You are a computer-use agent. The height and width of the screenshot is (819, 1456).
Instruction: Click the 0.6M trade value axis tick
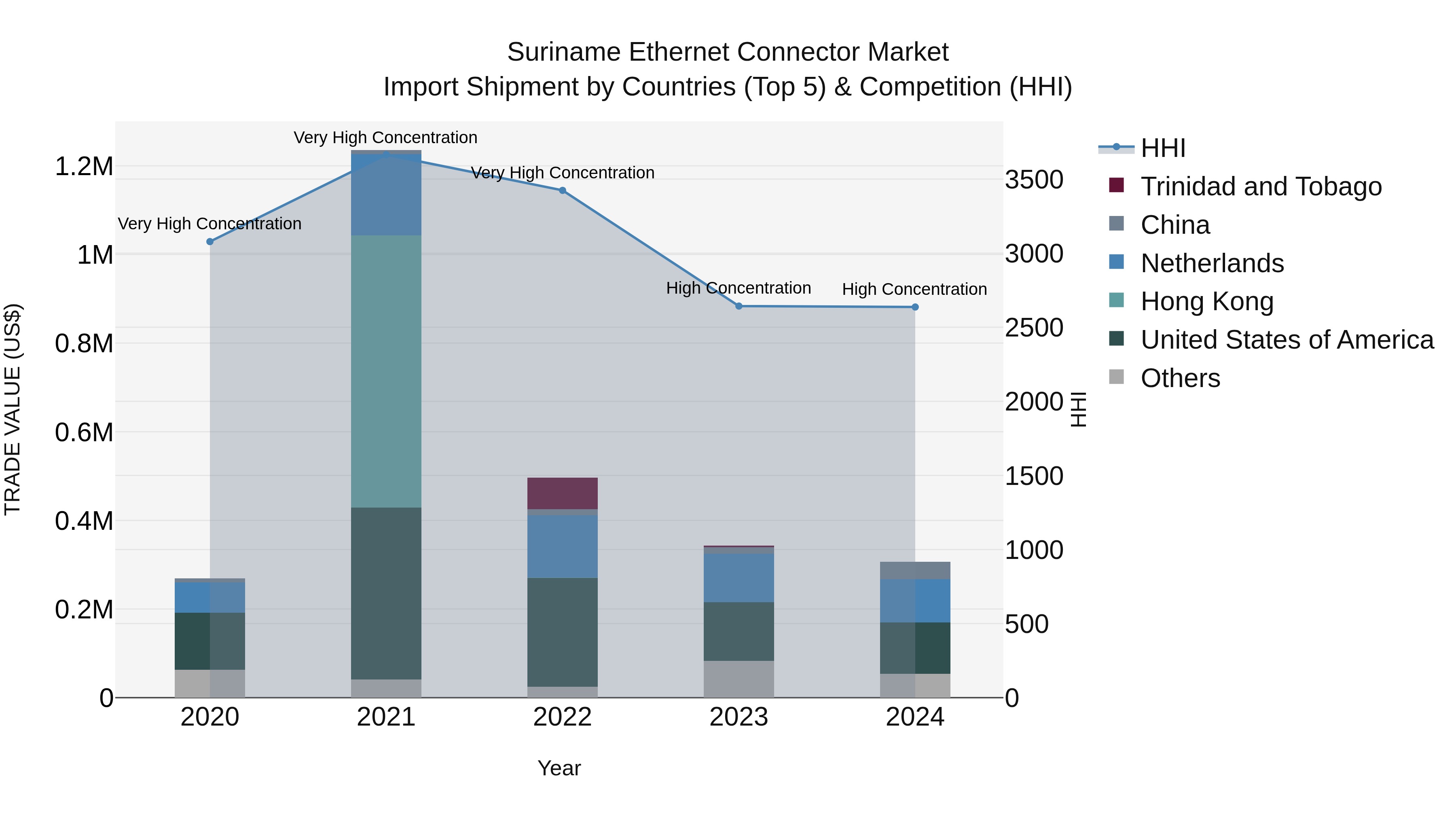click(x=84, y=432)
